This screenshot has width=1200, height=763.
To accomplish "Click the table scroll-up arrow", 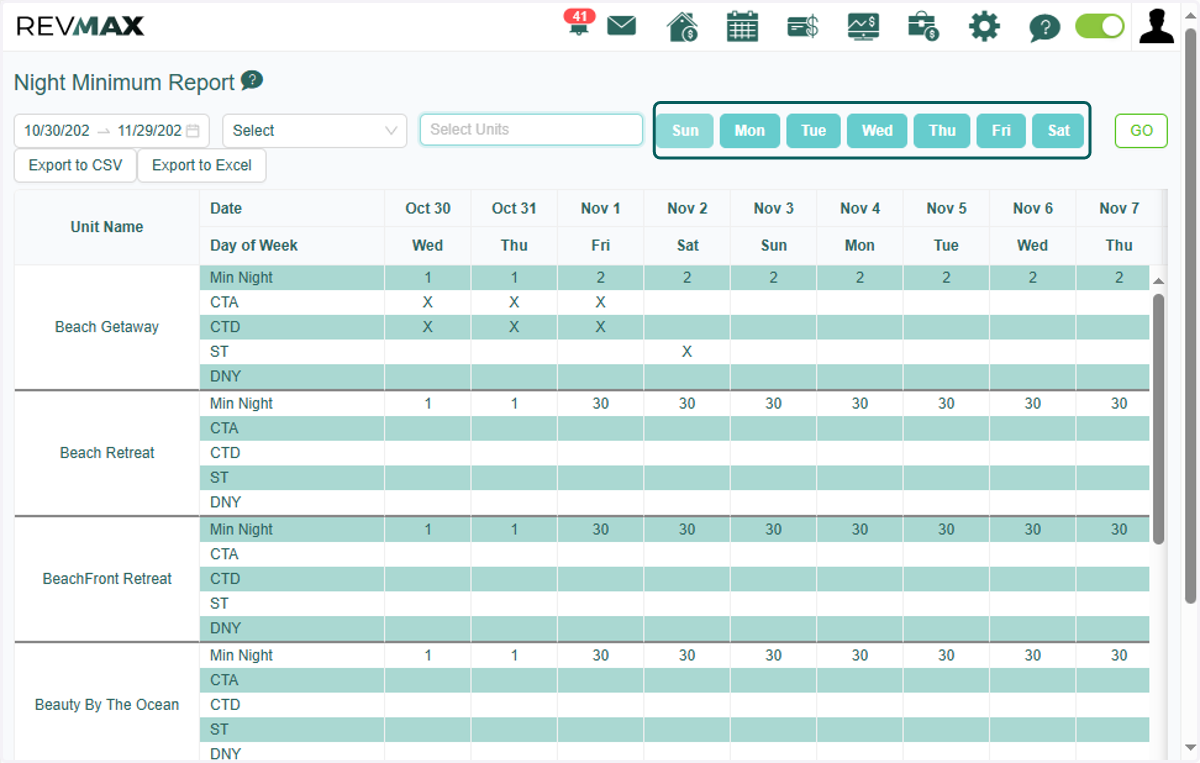I will click(x=1158, y=282).
